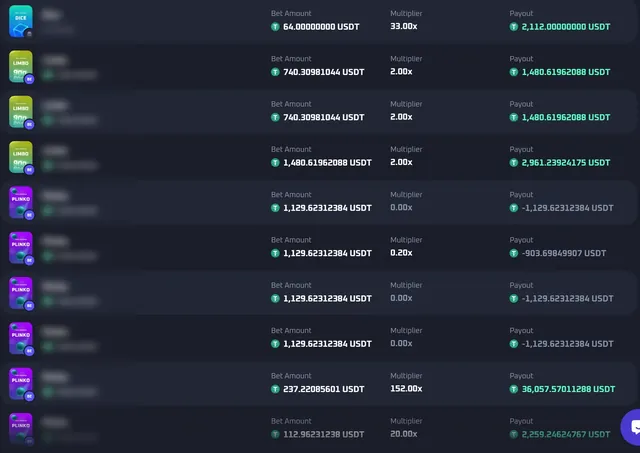Image resolution: width=640 pixels, height=453 pixels.
Task: Click the USDT coin icon beside the 36,057.57011288 payout
Action: 513,389
